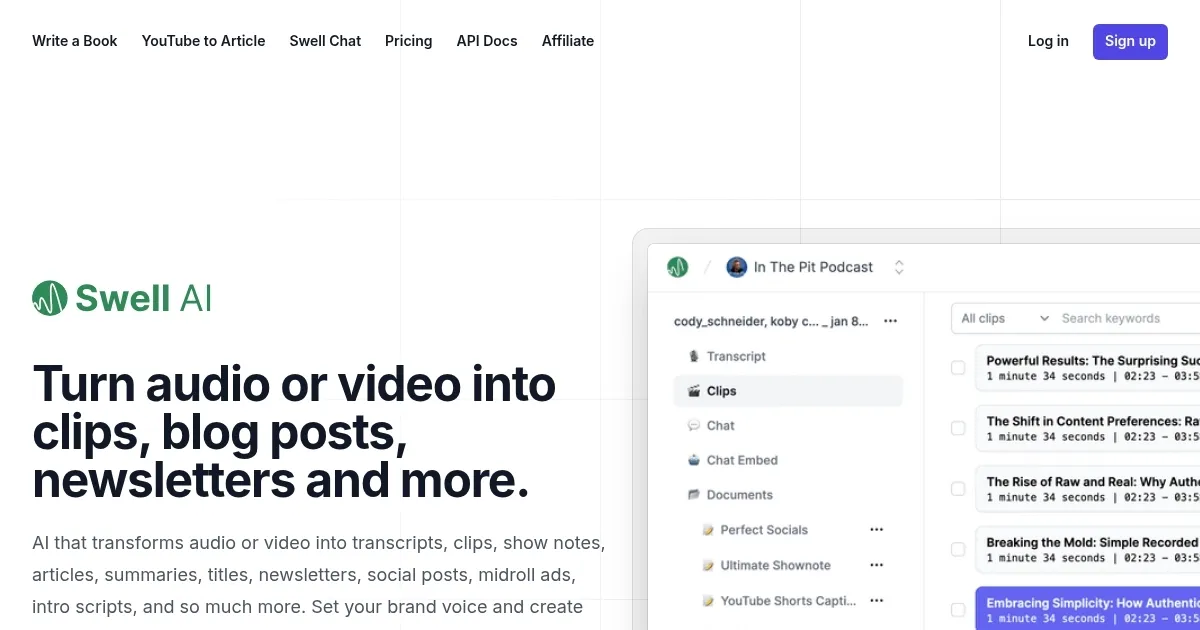The width and height of the screenshot is (1200, 630).
Task: Click the Perfect Socials note icon
Action: click(708, 530)
